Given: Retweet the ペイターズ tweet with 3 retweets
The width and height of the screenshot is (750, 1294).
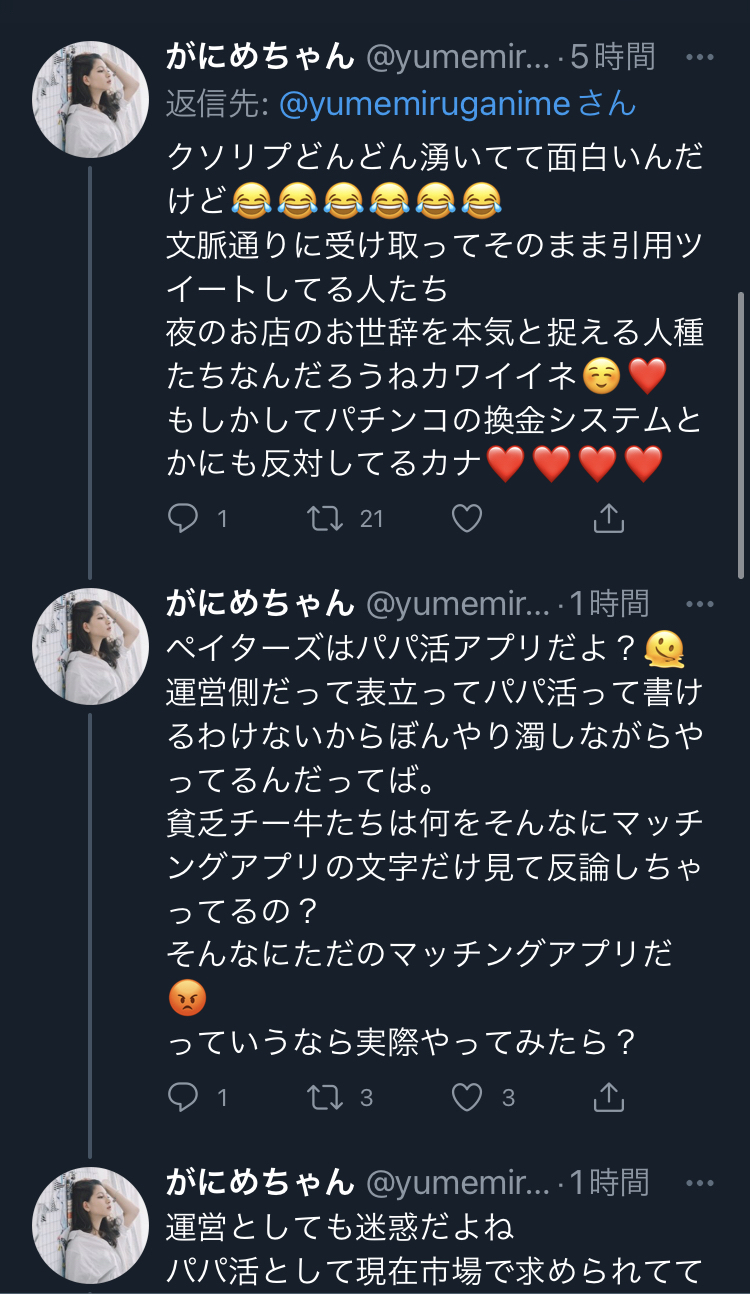Looking at the screenshot, I should [324, 1098].
